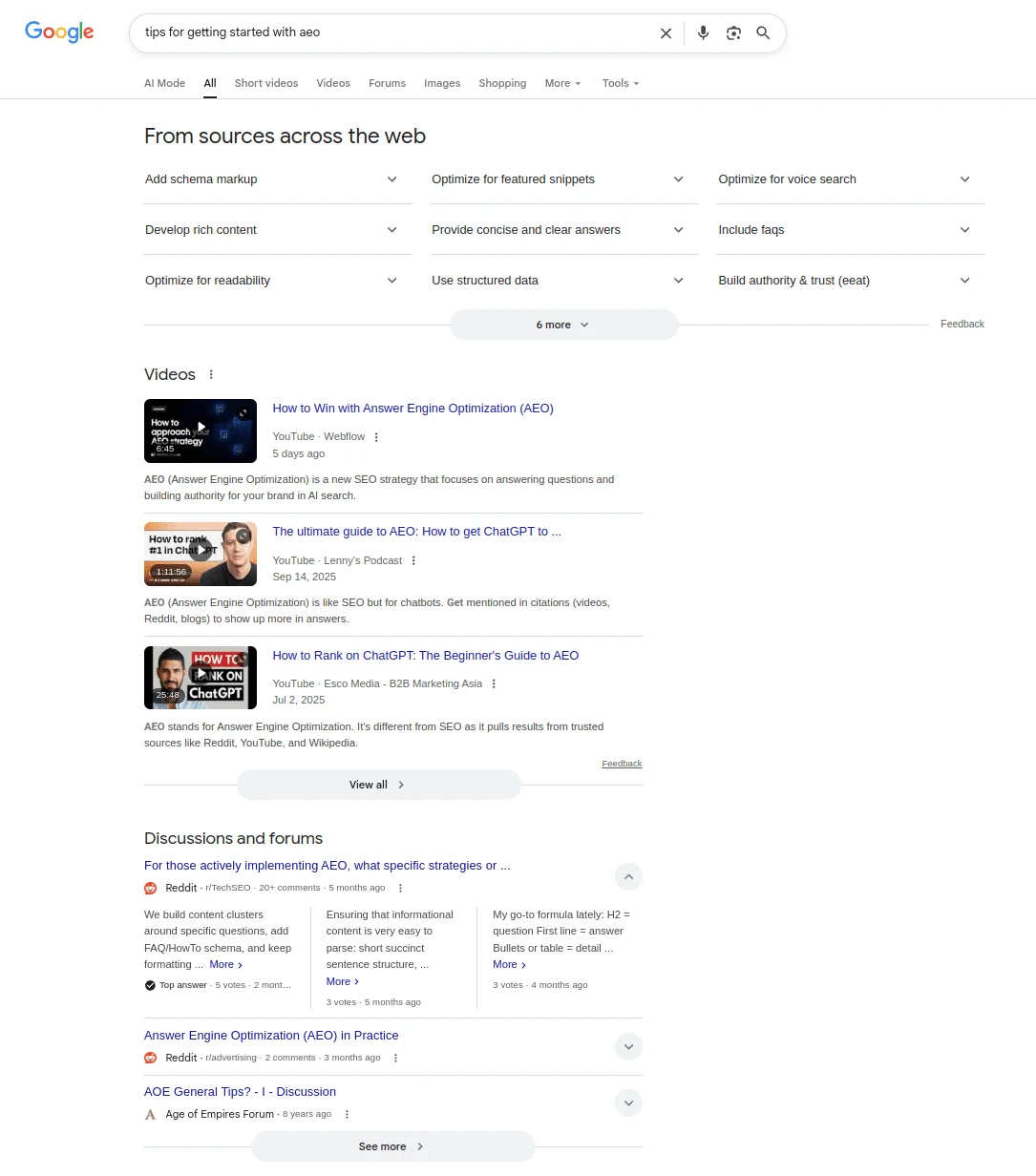Open the Forums search tab
The height and width of the screenshot is (1176, 1036).
coord(387,83)
